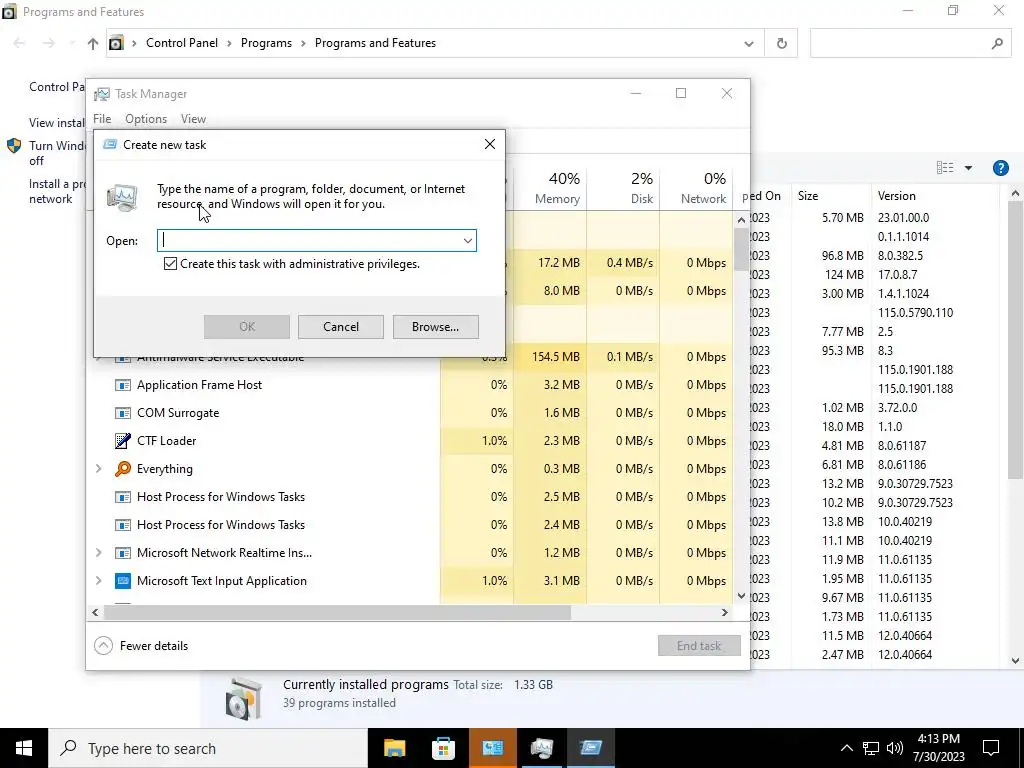Click the disabled End task button
Image resolution: width=1024 pixels, height=768 pixels.
[699, 646]
